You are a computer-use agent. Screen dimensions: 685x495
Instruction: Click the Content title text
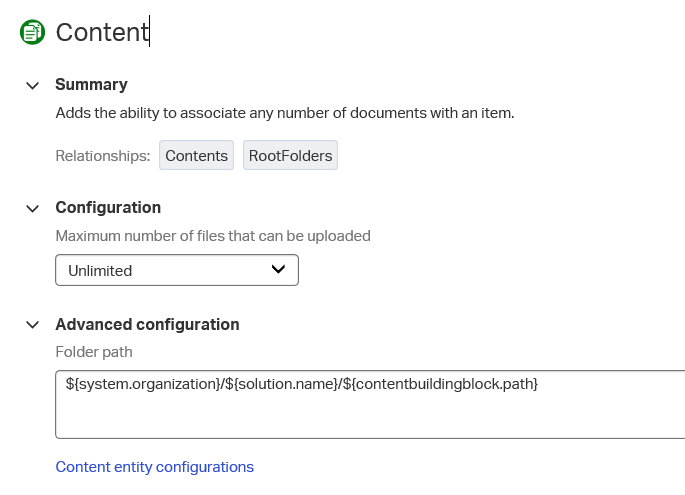[102, 32]
